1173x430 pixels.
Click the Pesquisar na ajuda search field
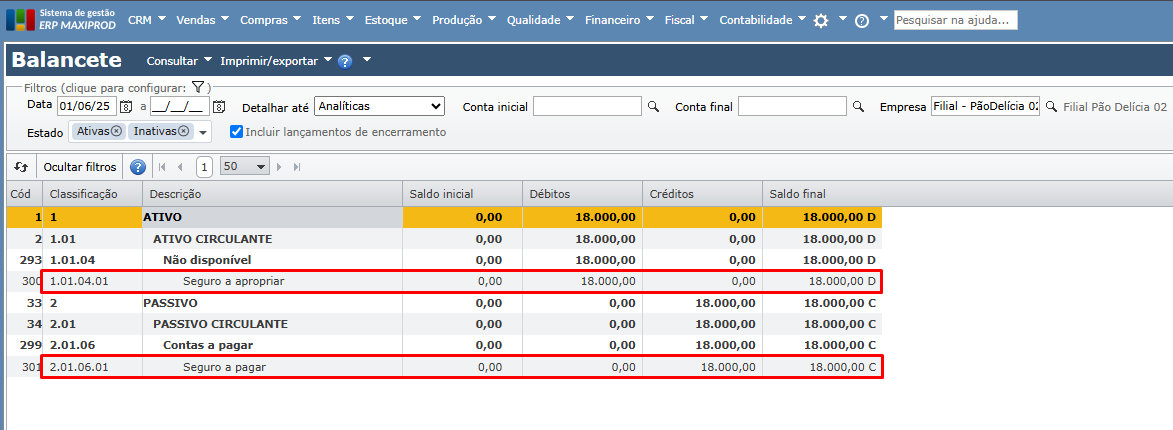(x=955, y=19)
